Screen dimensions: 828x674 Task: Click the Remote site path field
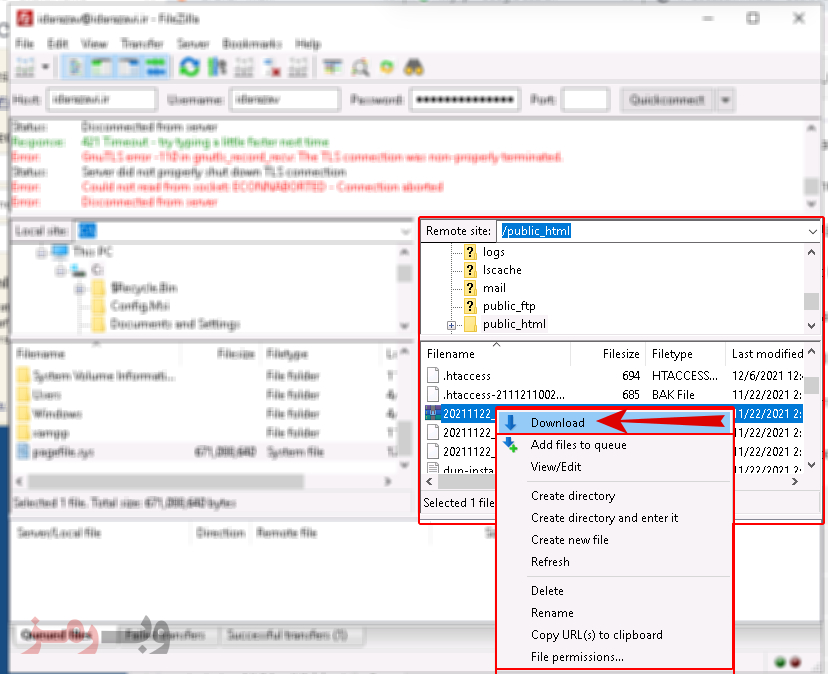pos(651,231)
